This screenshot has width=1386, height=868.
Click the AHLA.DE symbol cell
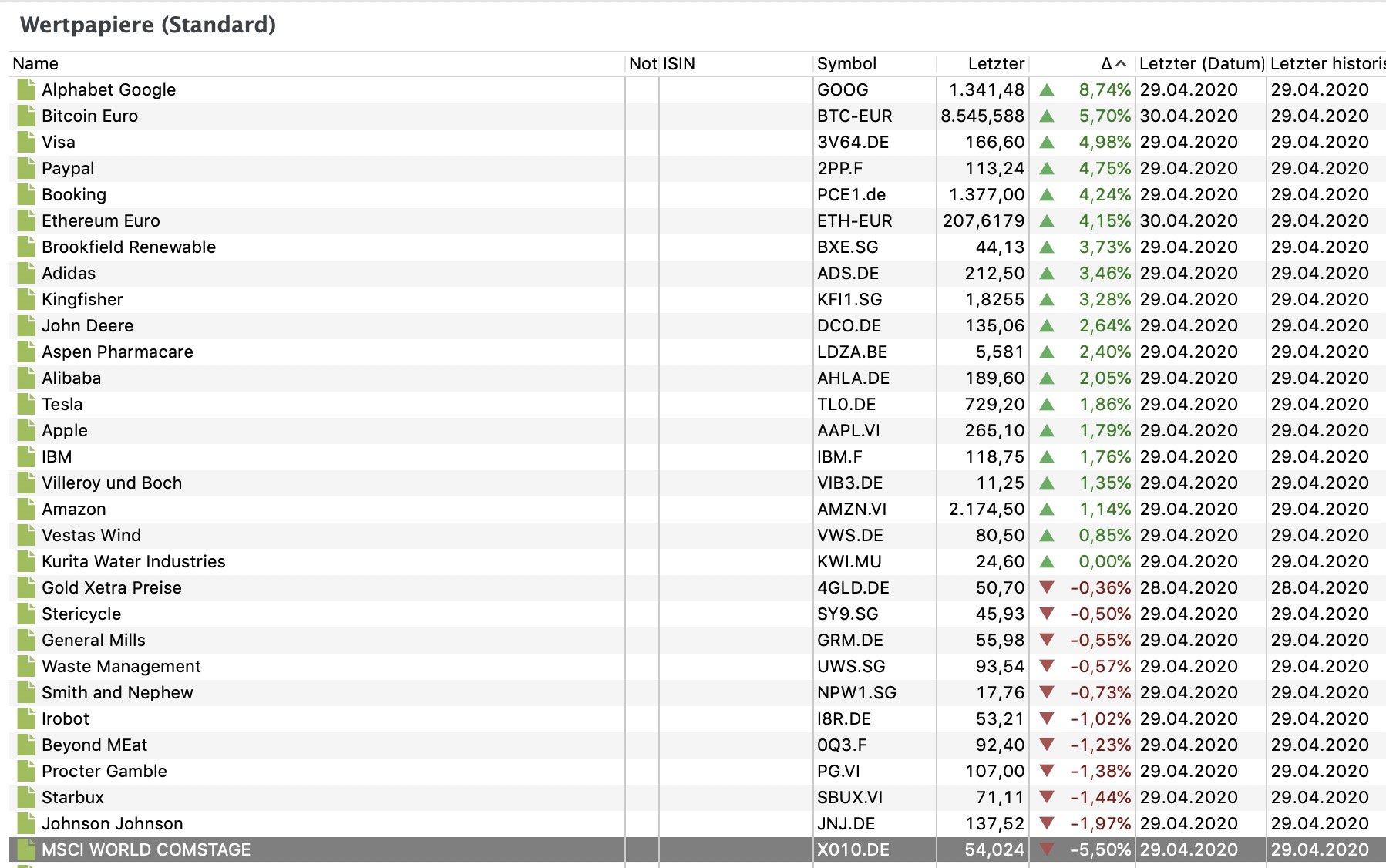(853, 378)
